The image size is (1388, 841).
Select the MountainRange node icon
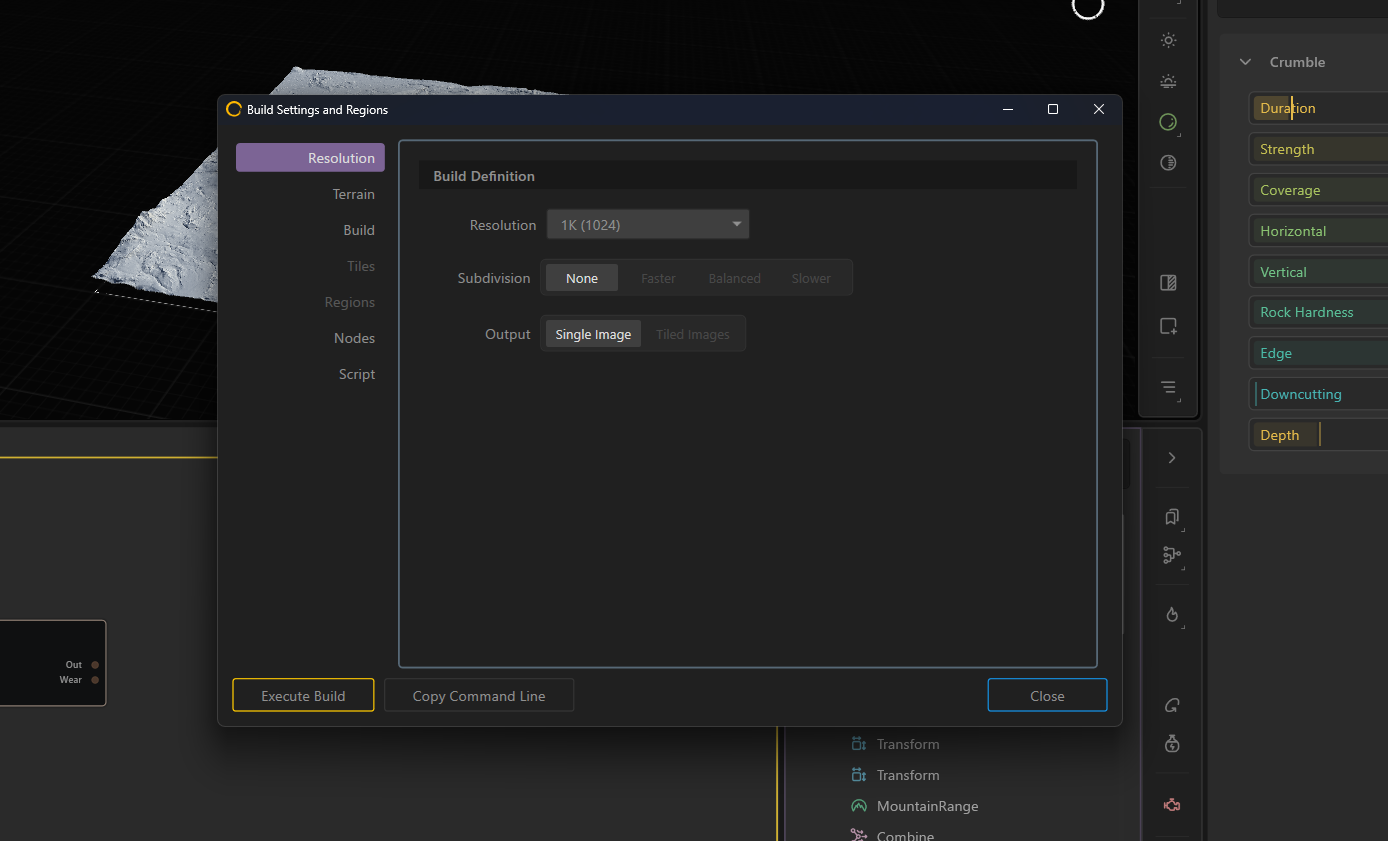[x=858, y=806]
